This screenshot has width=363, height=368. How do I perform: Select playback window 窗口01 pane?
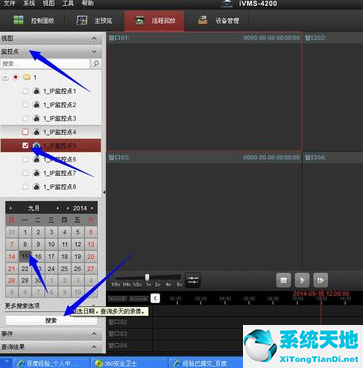click(204, 91)
